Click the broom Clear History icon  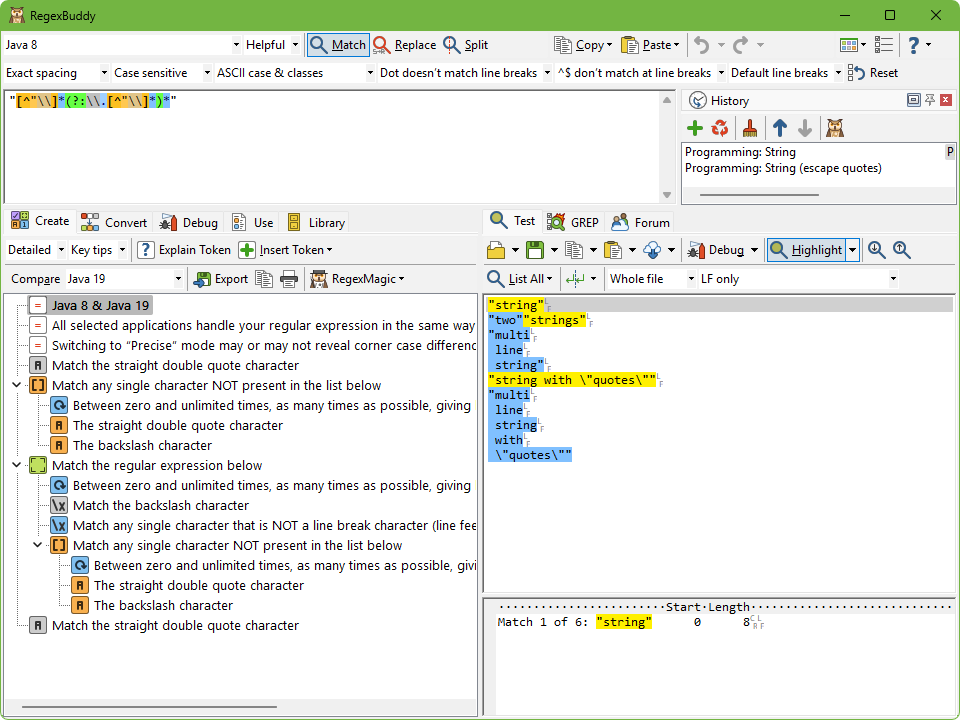749,128
